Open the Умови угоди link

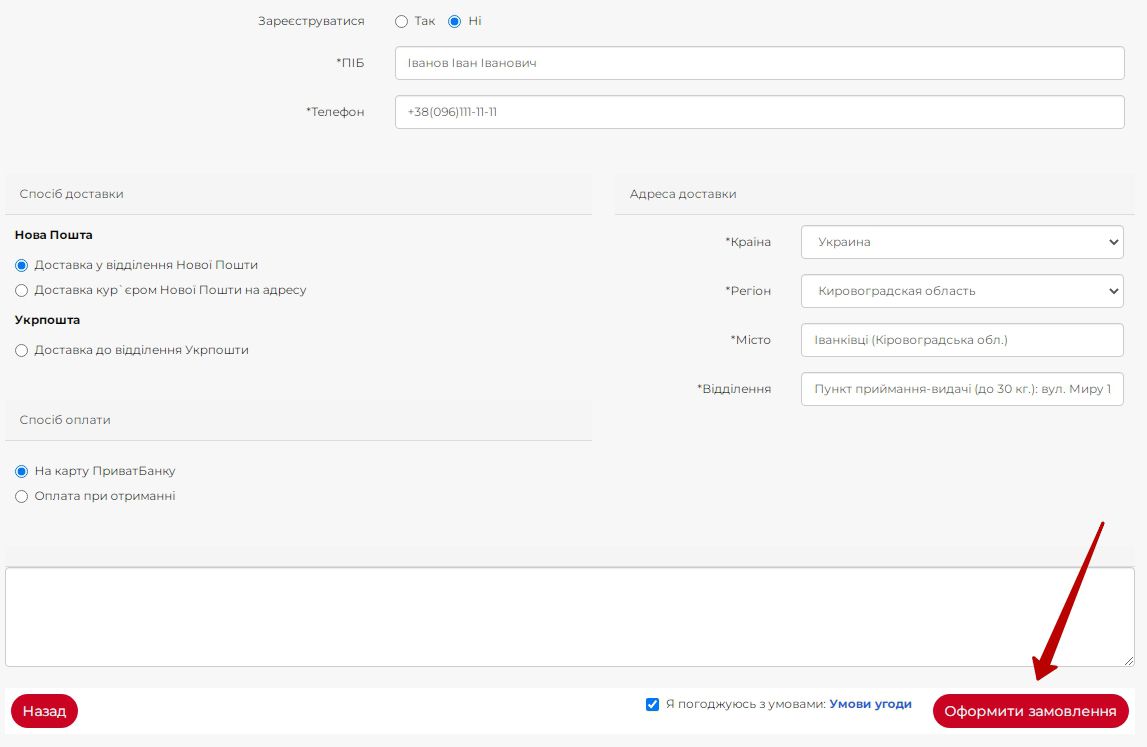[x=870, y=704]
